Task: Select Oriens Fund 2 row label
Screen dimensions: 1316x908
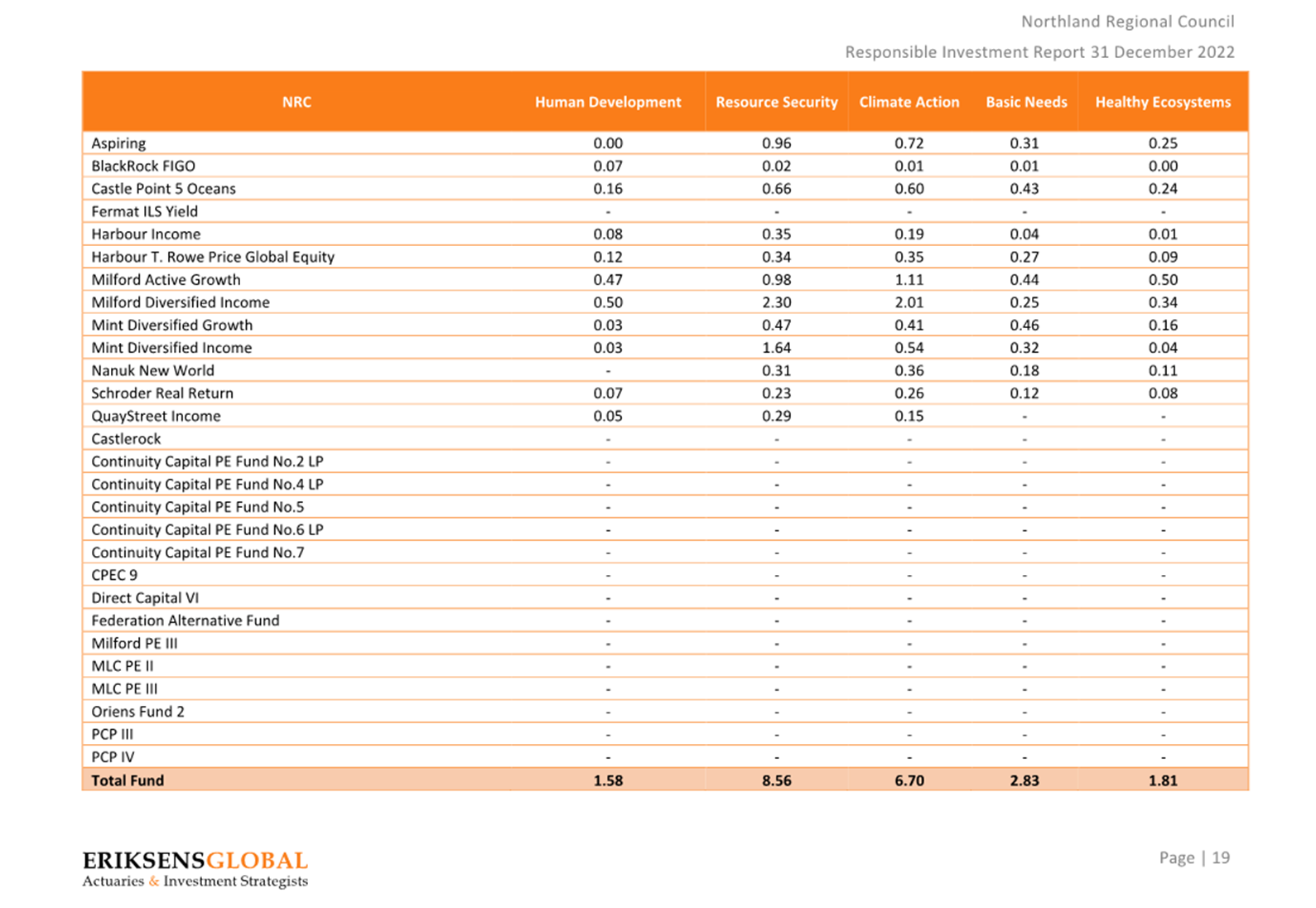Action: coord(137,712)
